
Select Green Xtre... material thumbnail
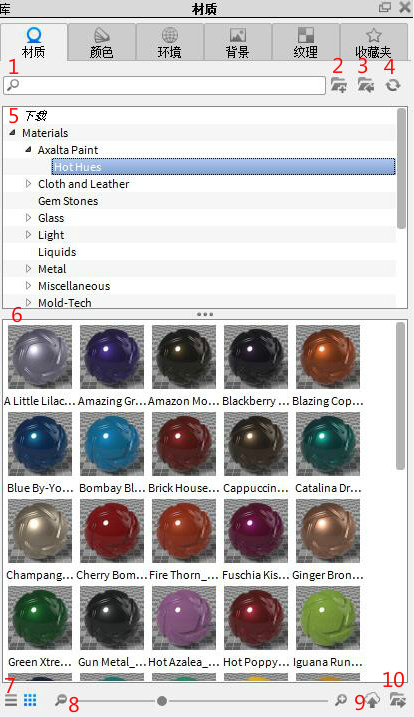[x=40, y=618]
